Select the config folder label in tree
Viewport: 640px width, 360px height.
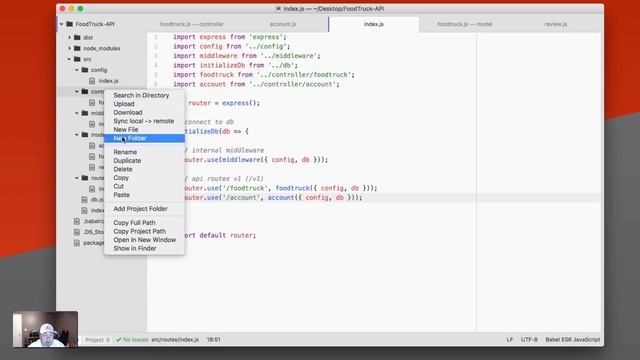click(x=99, y=70)
